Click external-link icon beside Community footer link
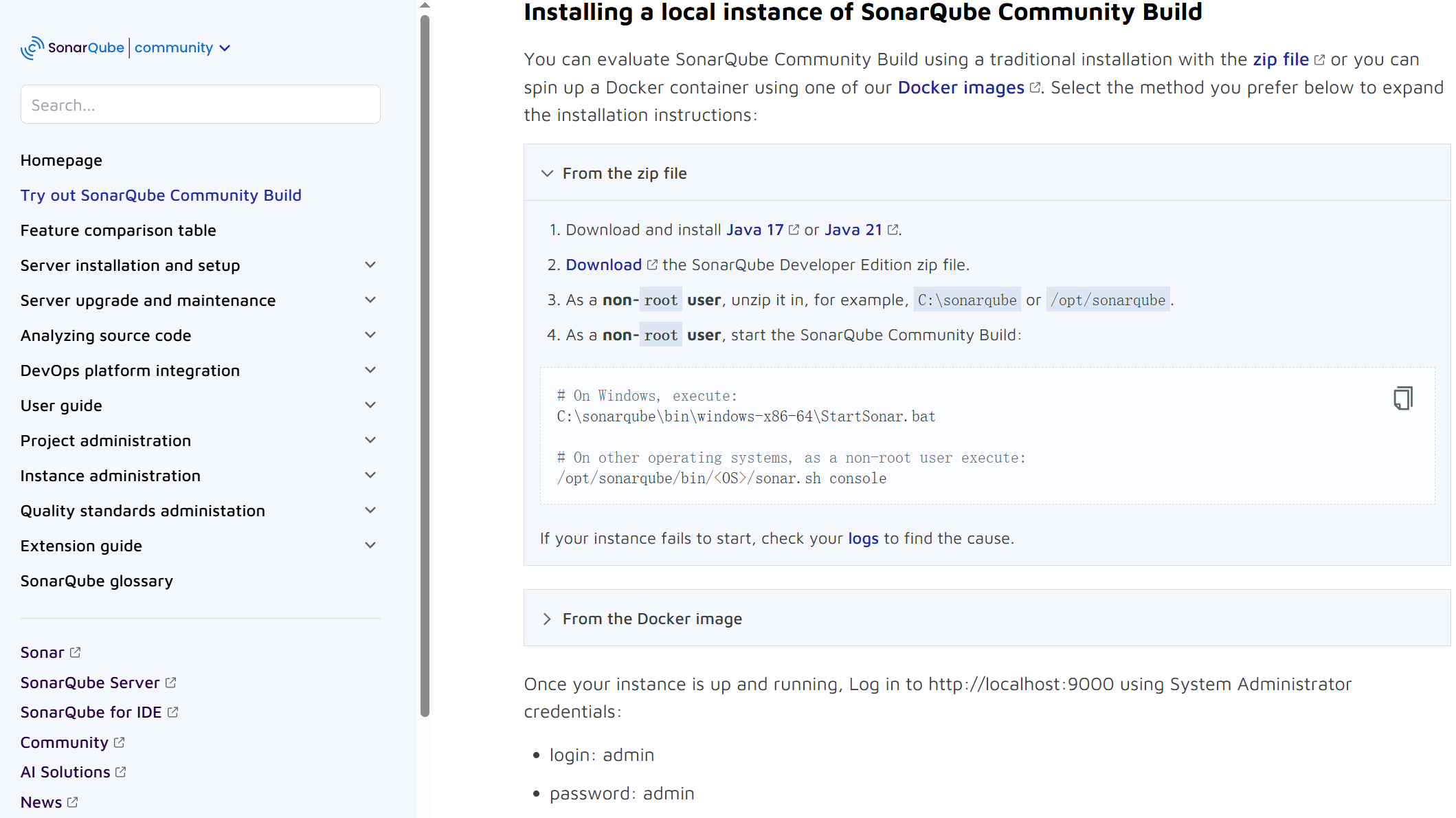 pyautogui.click(x=119, y=742)
